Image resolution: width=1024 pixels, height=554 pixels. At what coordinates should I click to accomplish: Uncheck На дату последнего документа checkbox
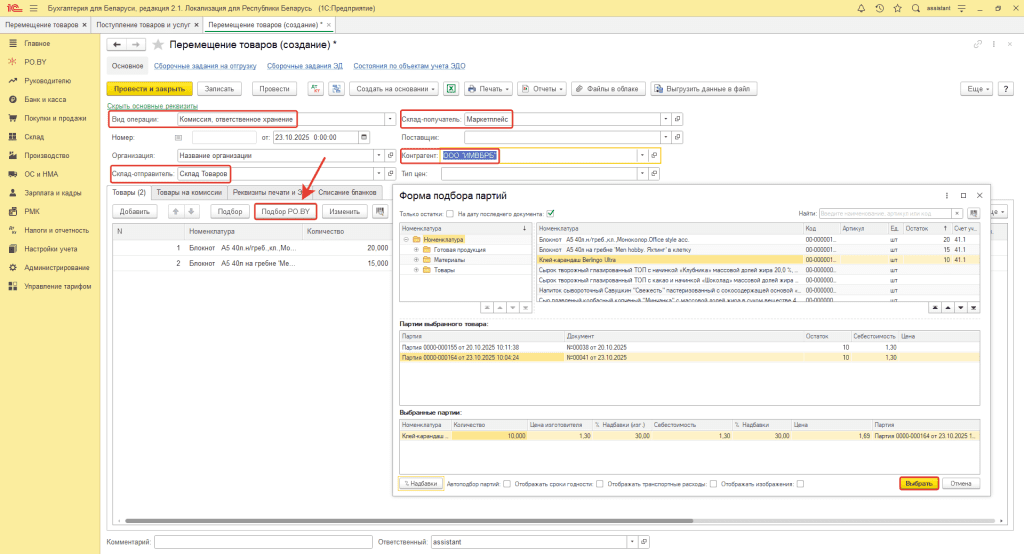coord(551,213)
